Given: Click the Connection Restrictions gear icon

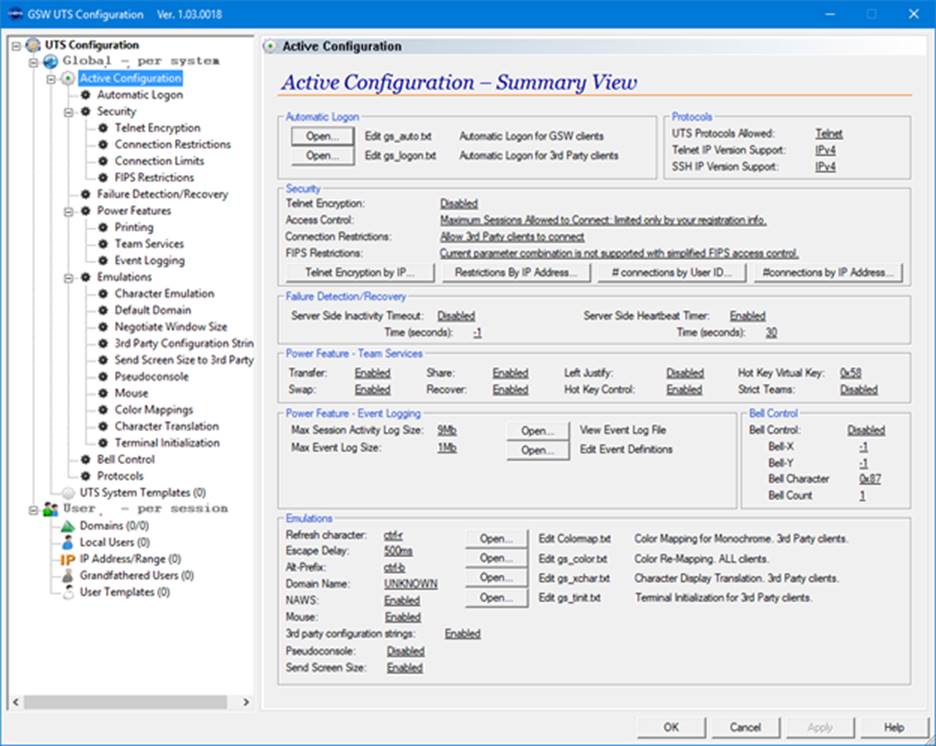Looking at the screenshot, I should tap(103, 144).
